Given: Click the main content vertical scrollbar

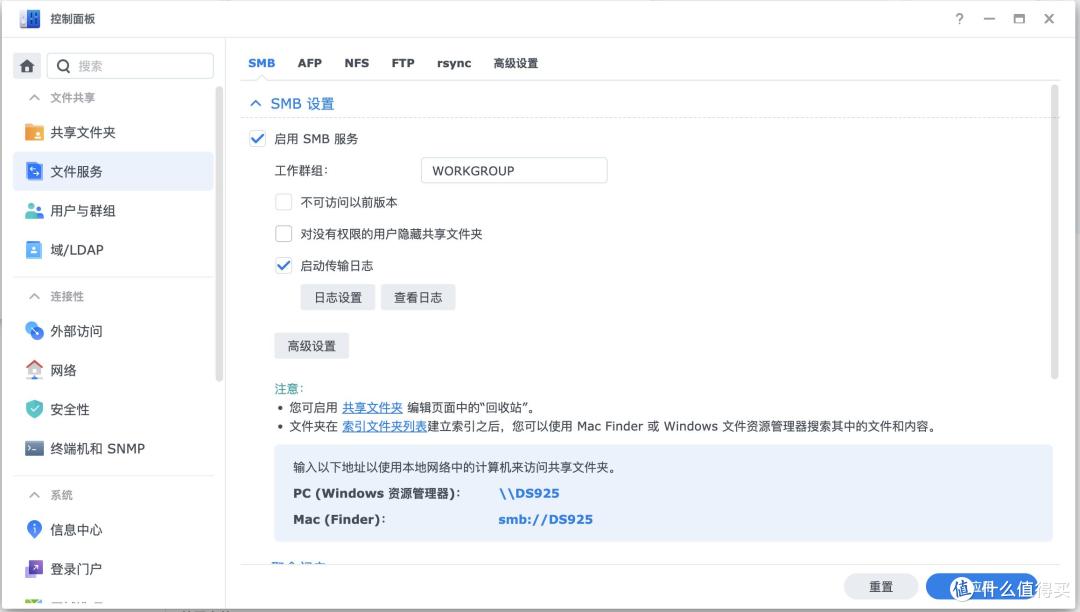Looking at the screenshot, I should pos(1054,231).
